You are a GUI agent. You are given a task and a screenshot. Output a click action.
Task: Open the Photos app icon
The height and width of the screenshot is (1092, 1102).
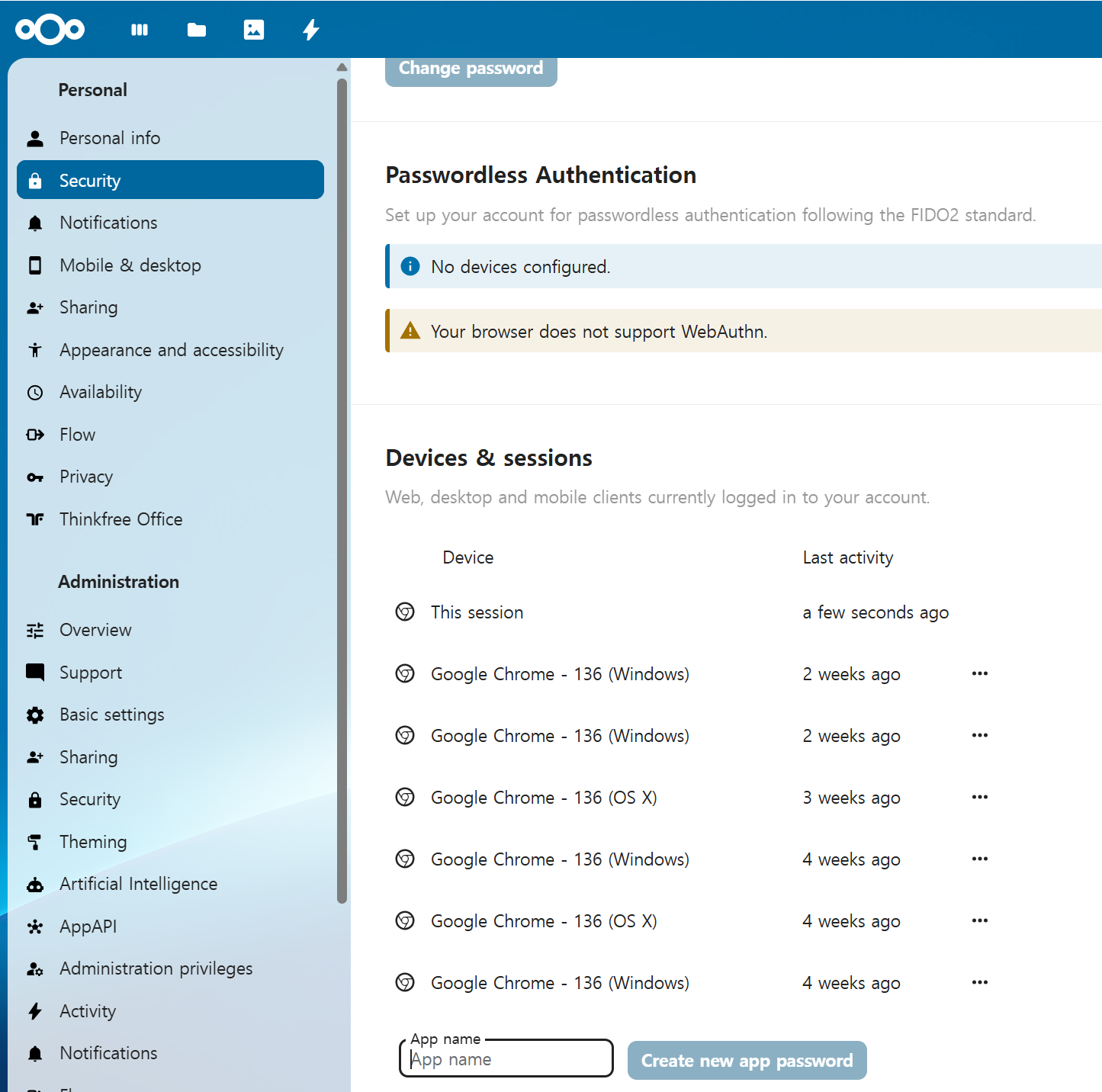pyautogui.click(x=254, y=30)
